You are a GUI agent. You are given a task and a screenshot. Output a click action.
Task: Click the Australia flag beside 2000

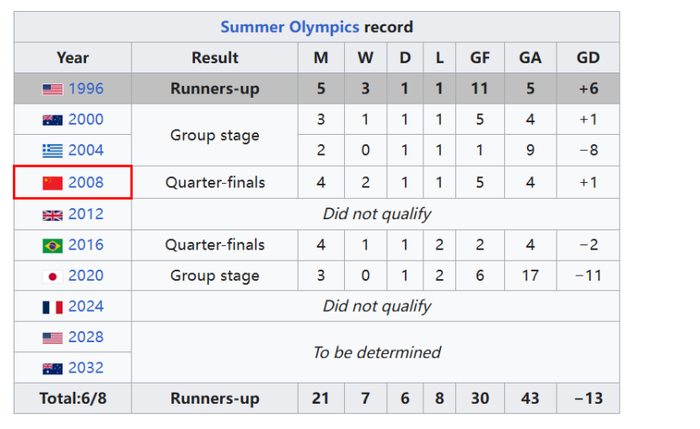(x=52, y=120)
